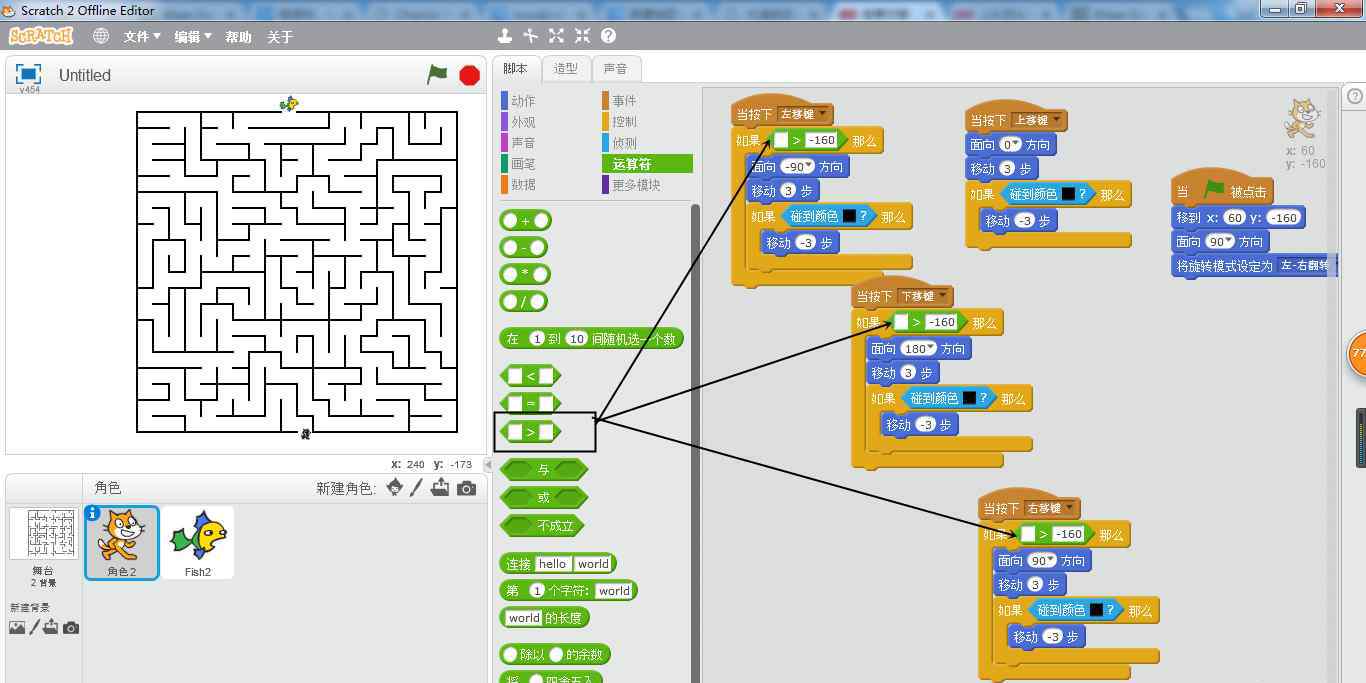Screen dimensions: 1366x683
Task: Pick color swatch in 上移键 script
Action: [1067, 194]
